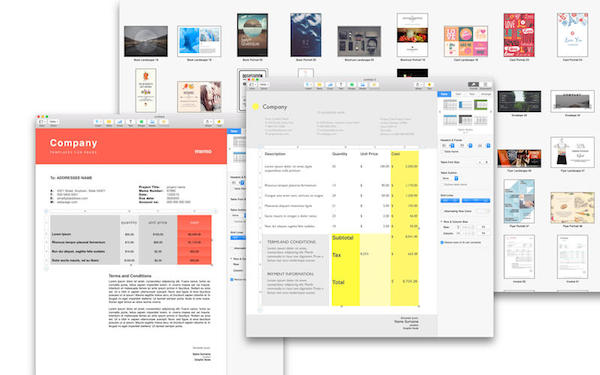Show next table styles with right arrow

pyautogui.click(x=491, y=112)
